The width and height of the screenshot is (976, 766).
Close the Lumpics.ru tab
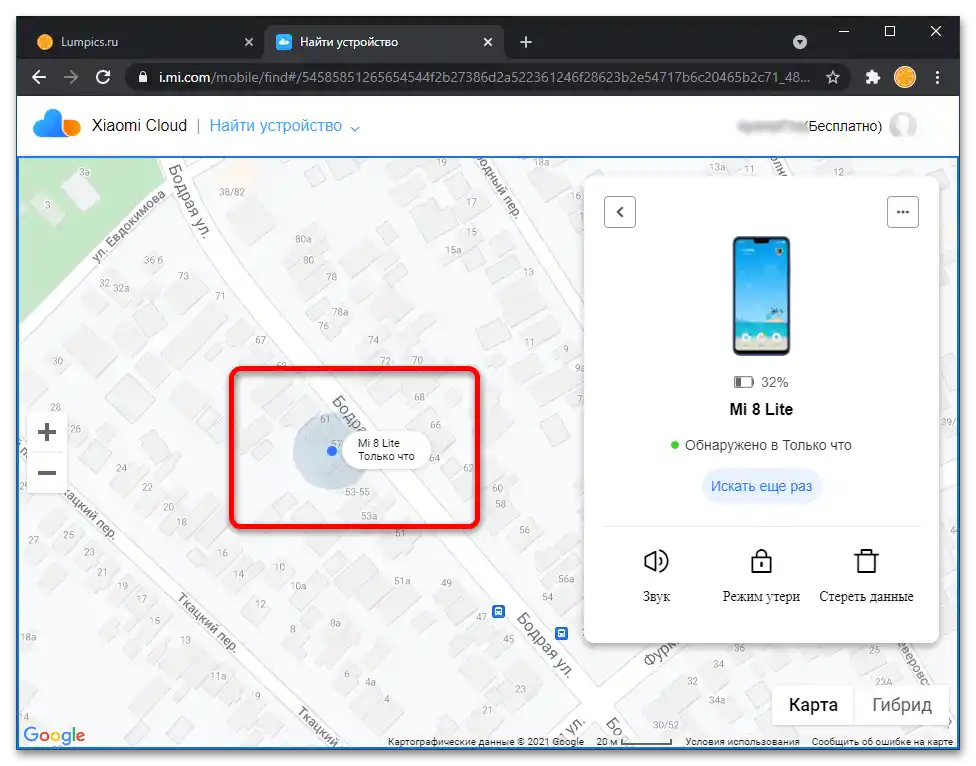(x=249, y=42)
